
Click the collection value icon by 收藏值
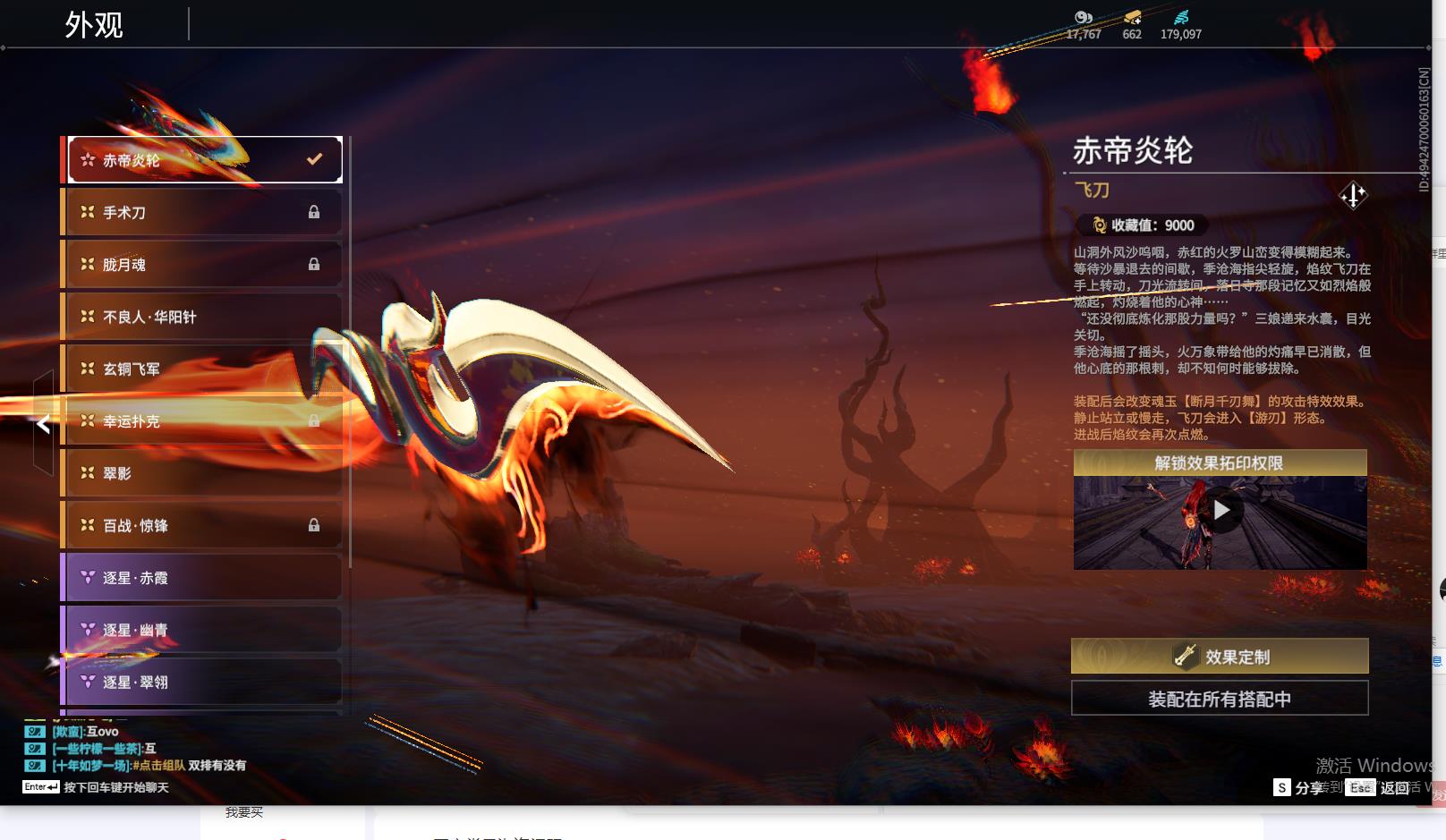coord(1099,225)
